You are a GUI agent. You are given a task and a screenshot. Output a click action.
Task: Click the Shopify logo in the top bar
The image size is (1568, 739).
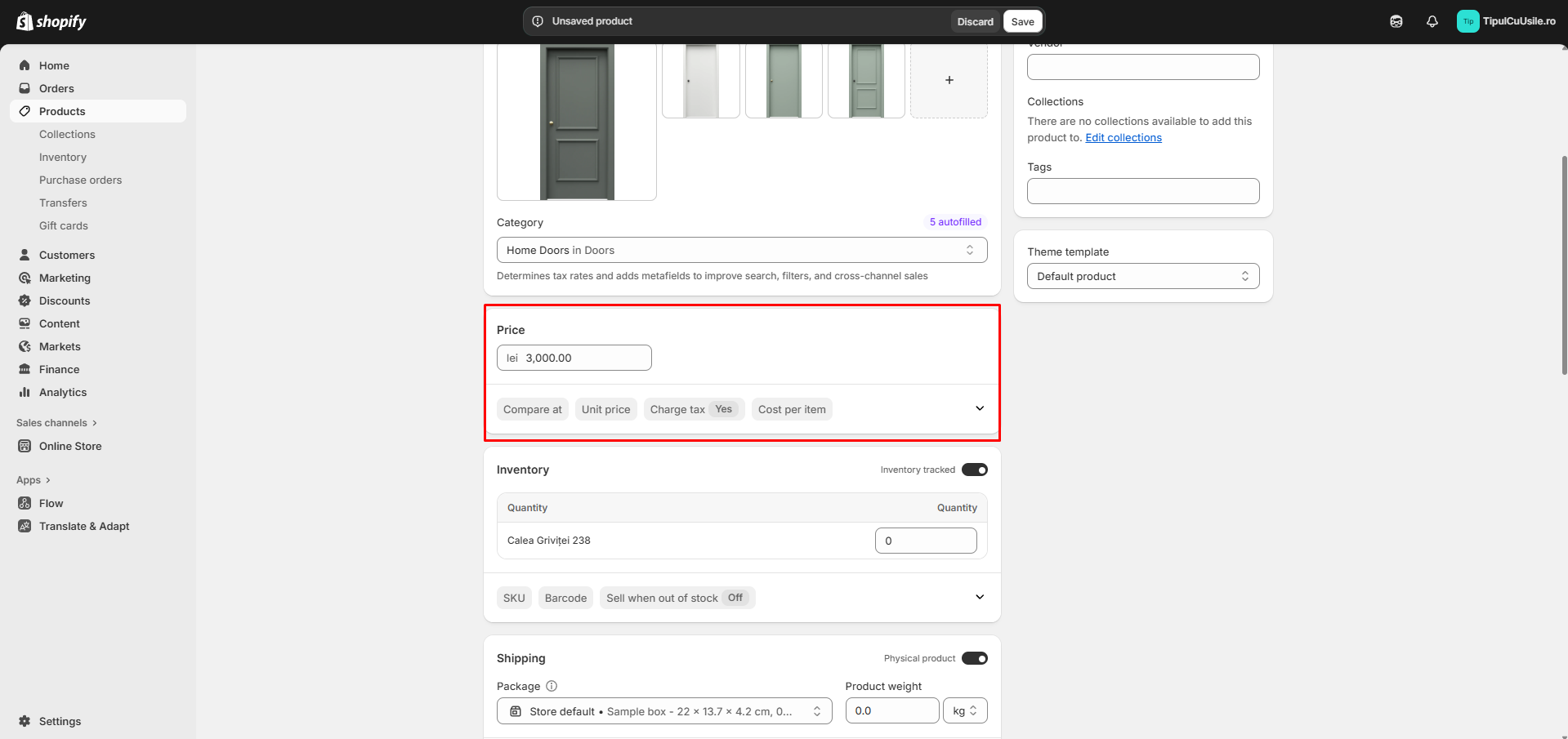(51, 21)
